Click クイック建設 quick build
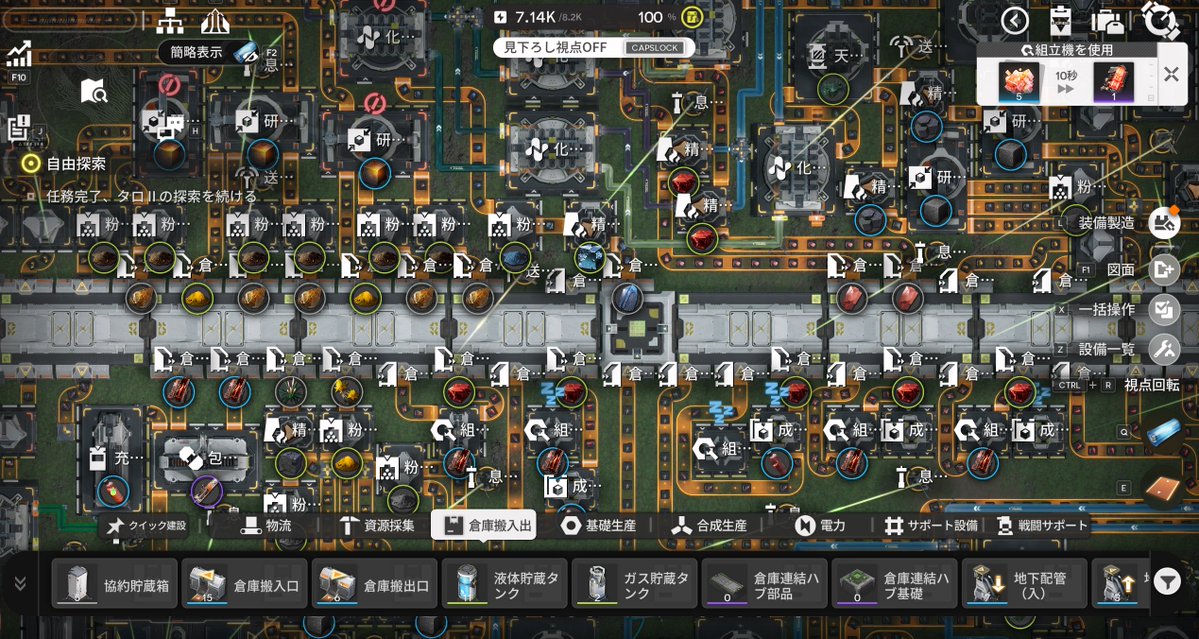1199x639 pixels. [145, 526]
